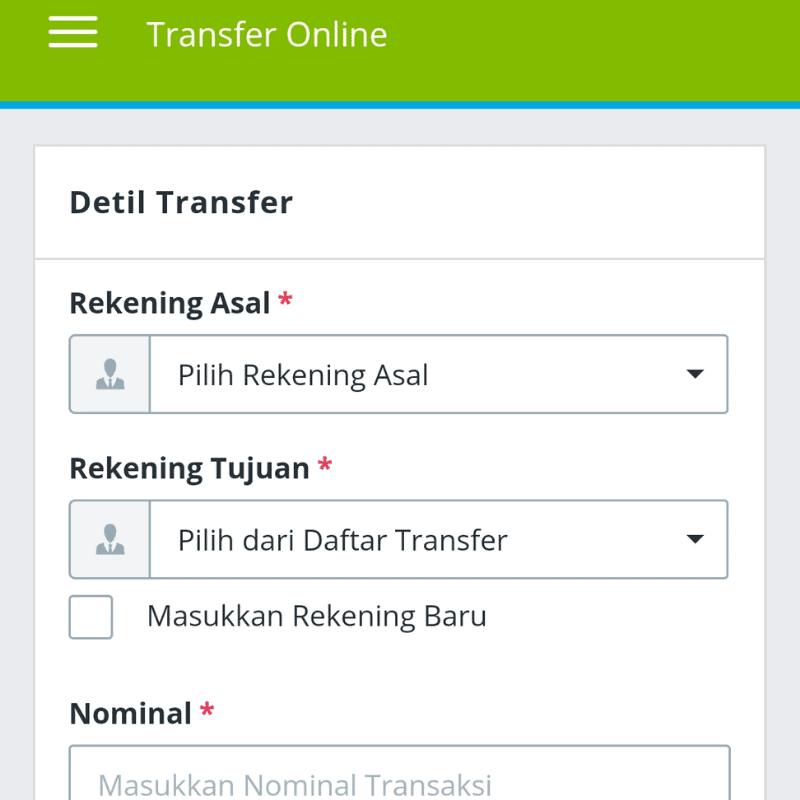Click the Rekening Asal label
Viewport: 800px width, 800px height.
click(x=168, y=303)
